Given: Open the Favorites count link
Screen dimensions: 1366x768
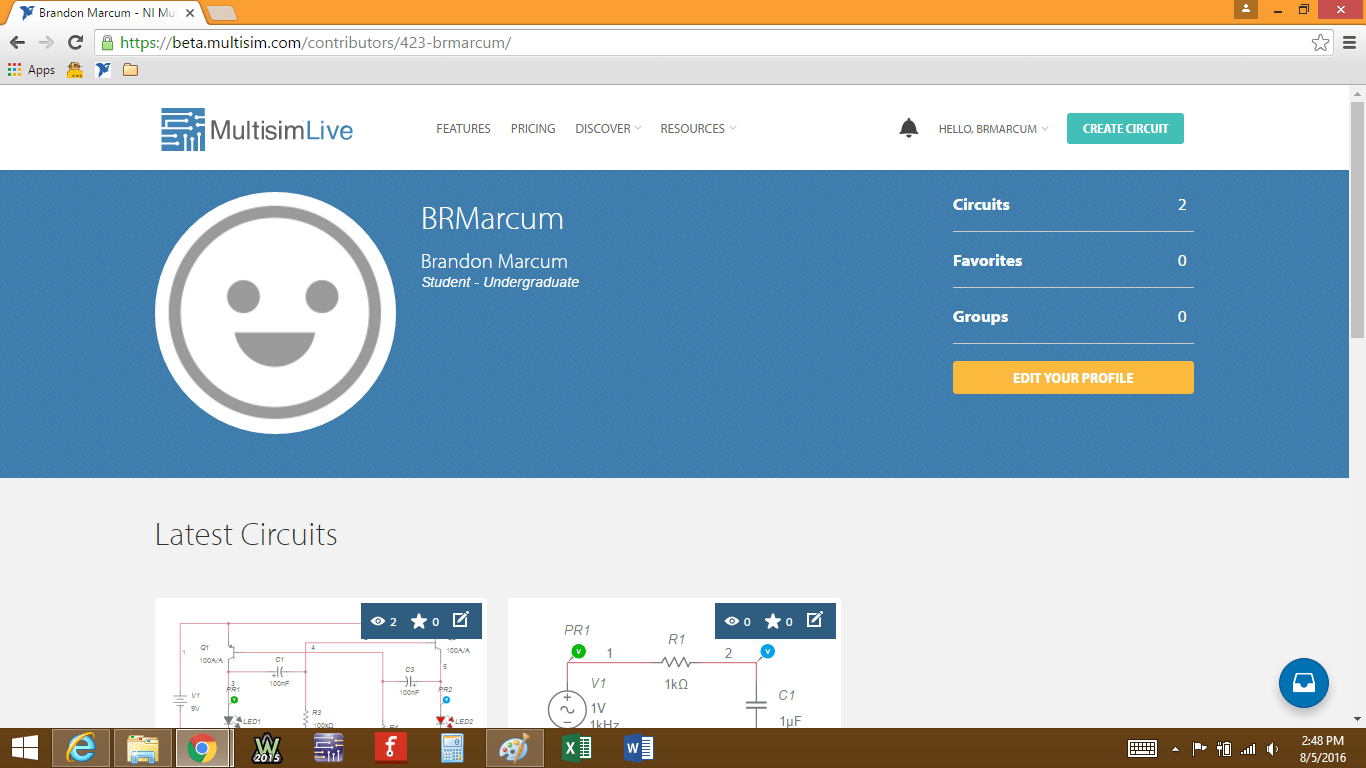Looking at the screenshot, I should coord(1073,260).
